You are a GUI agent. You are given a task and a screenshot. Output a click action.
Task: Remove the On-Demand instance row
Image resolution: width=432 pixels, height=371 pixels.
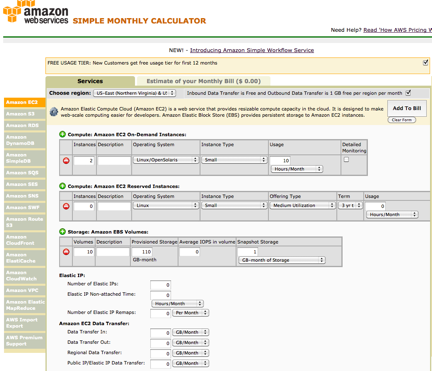[66, 161]
